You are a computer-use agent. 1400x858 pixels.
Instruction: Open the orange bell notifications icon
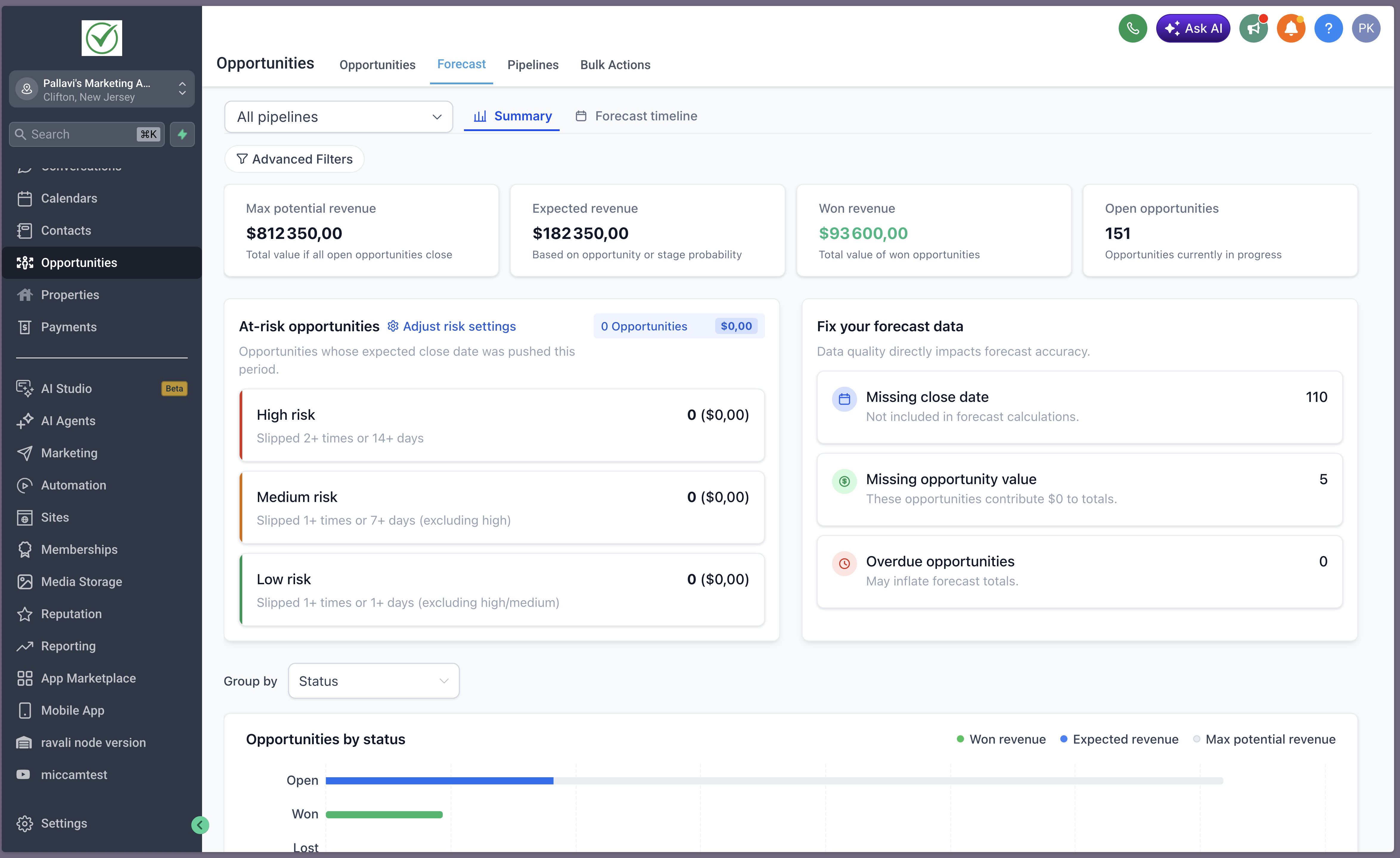tap(1290, 28)
